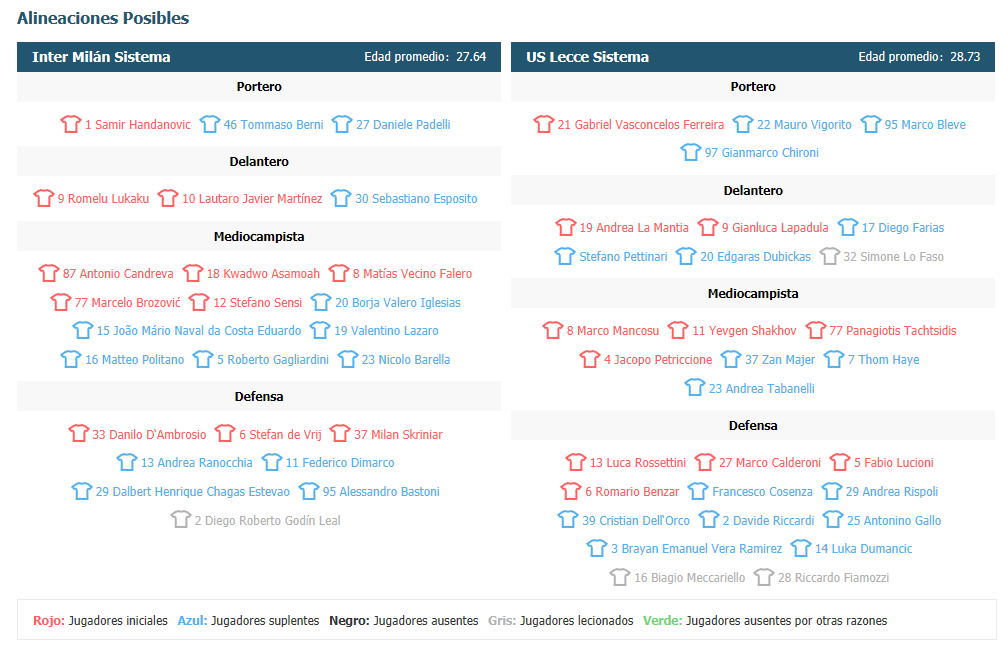This screenshot has height=652, width=1007.
Task: Click the red shirt icon beside Antonio Candreva
Action: (49, 273)
